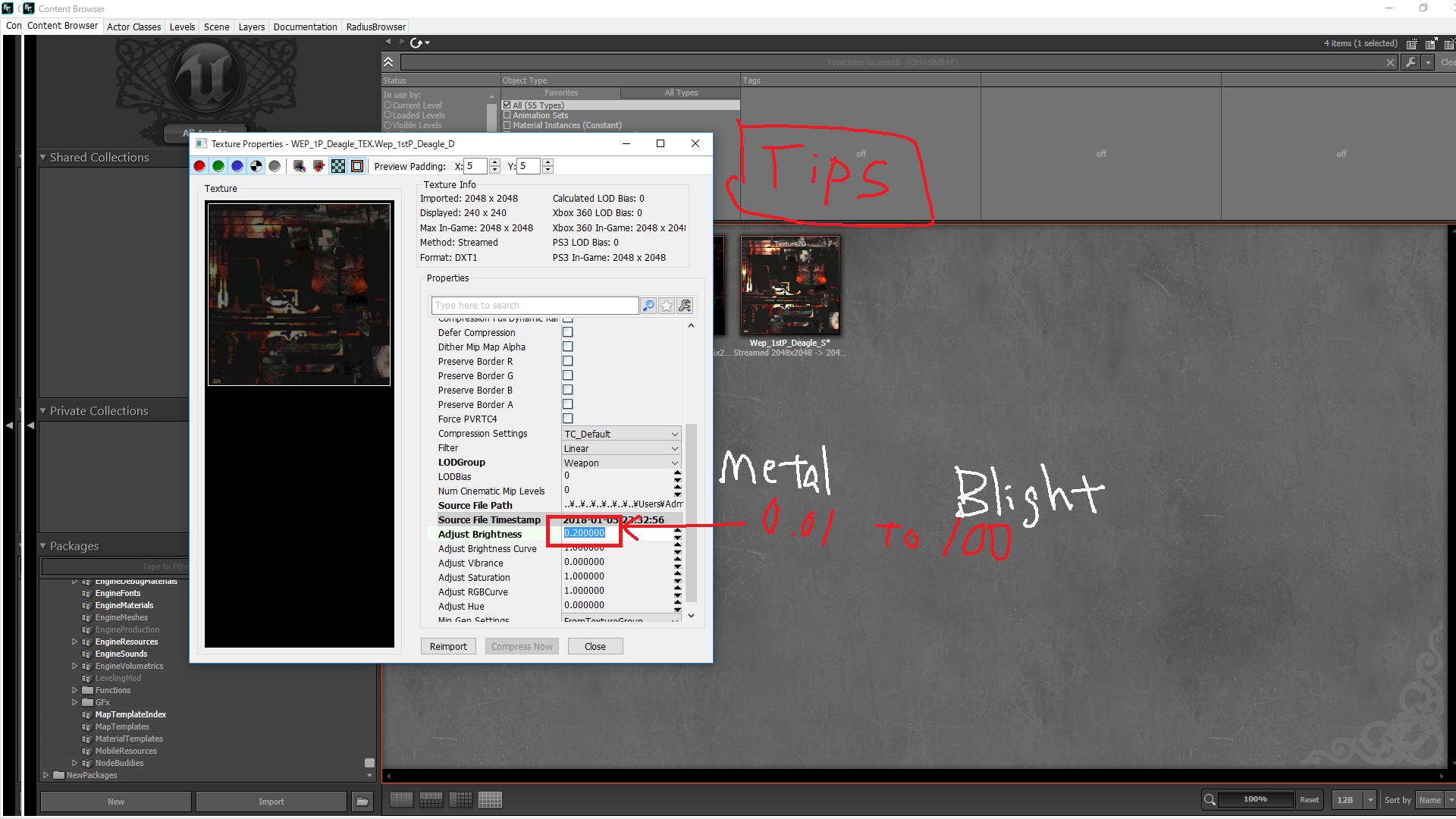This screenshot has height=819, width=1456.
Task: Click the Reimport button
Action: pos(448,646)
